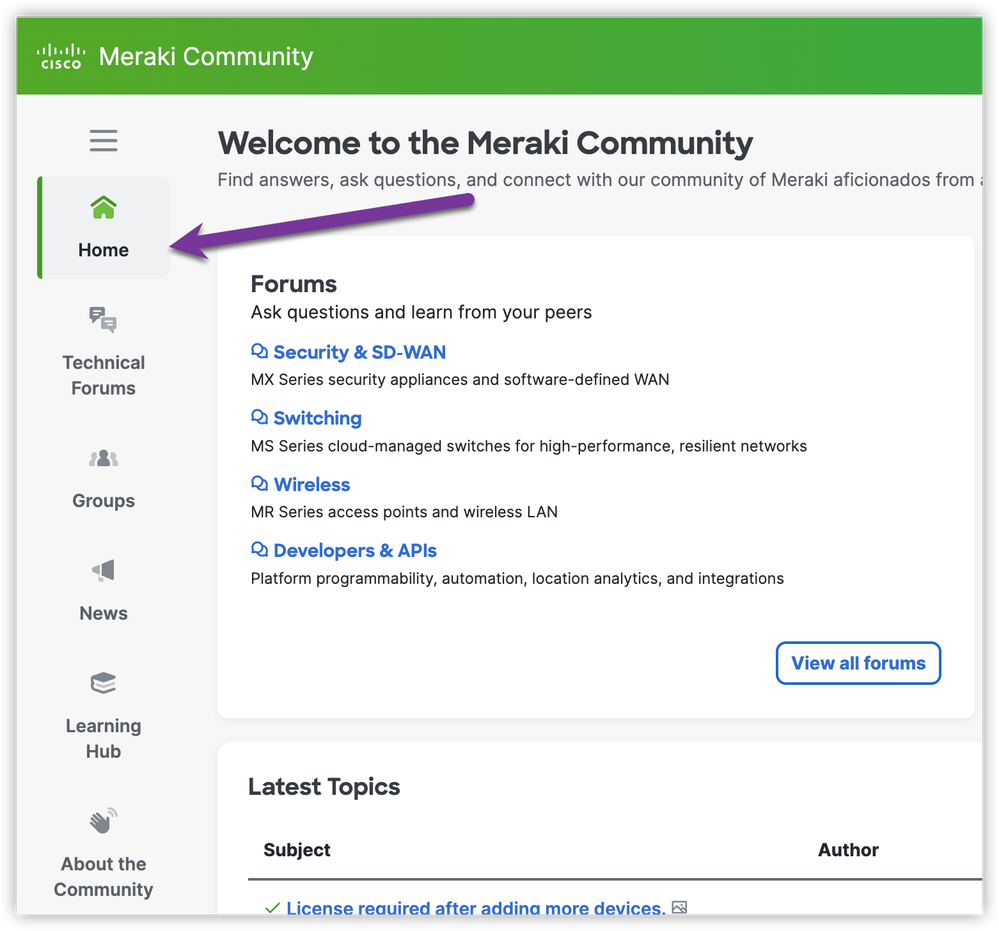This screenshot has width=999, height=931.
Task: Open the hamburger menu icon
Action: (103, 140)
